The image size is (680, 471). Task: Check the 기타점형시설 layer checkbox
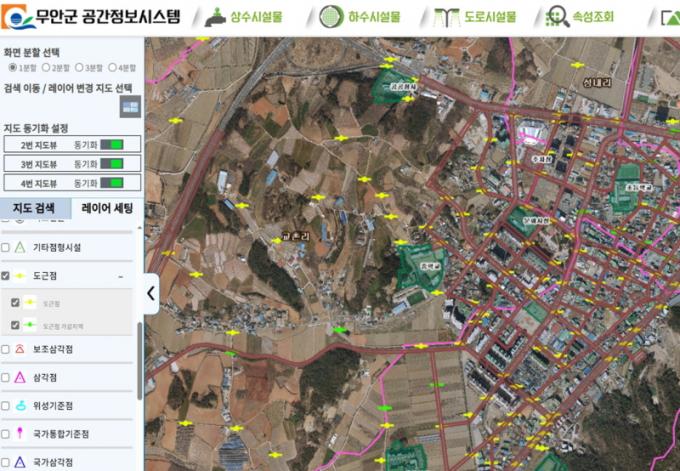coord(6,247)
